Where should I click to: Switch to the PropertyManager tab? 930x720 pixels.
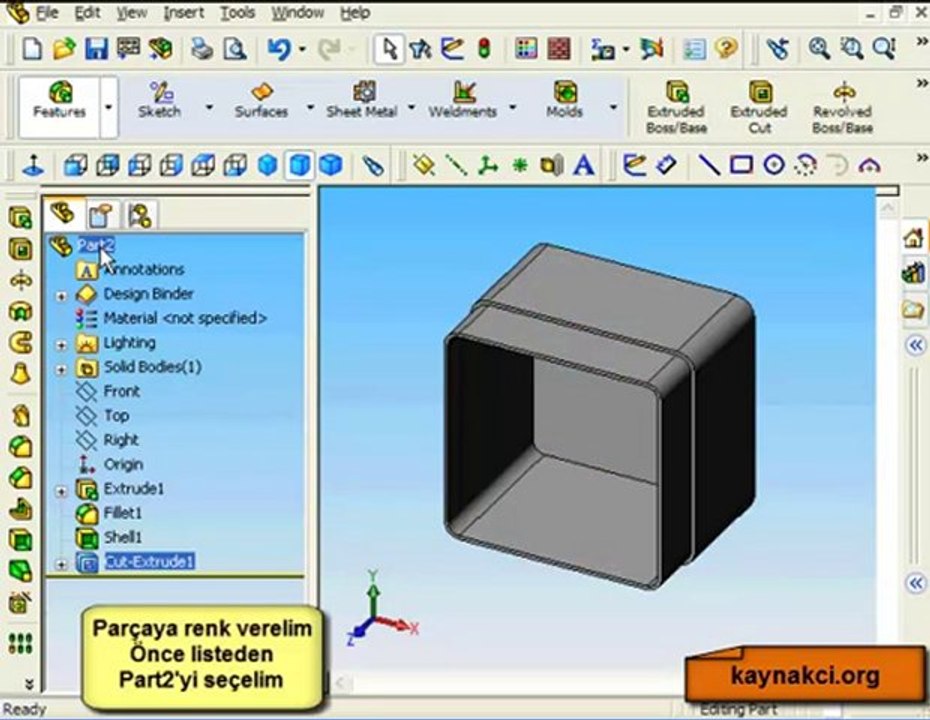(100, 215)
